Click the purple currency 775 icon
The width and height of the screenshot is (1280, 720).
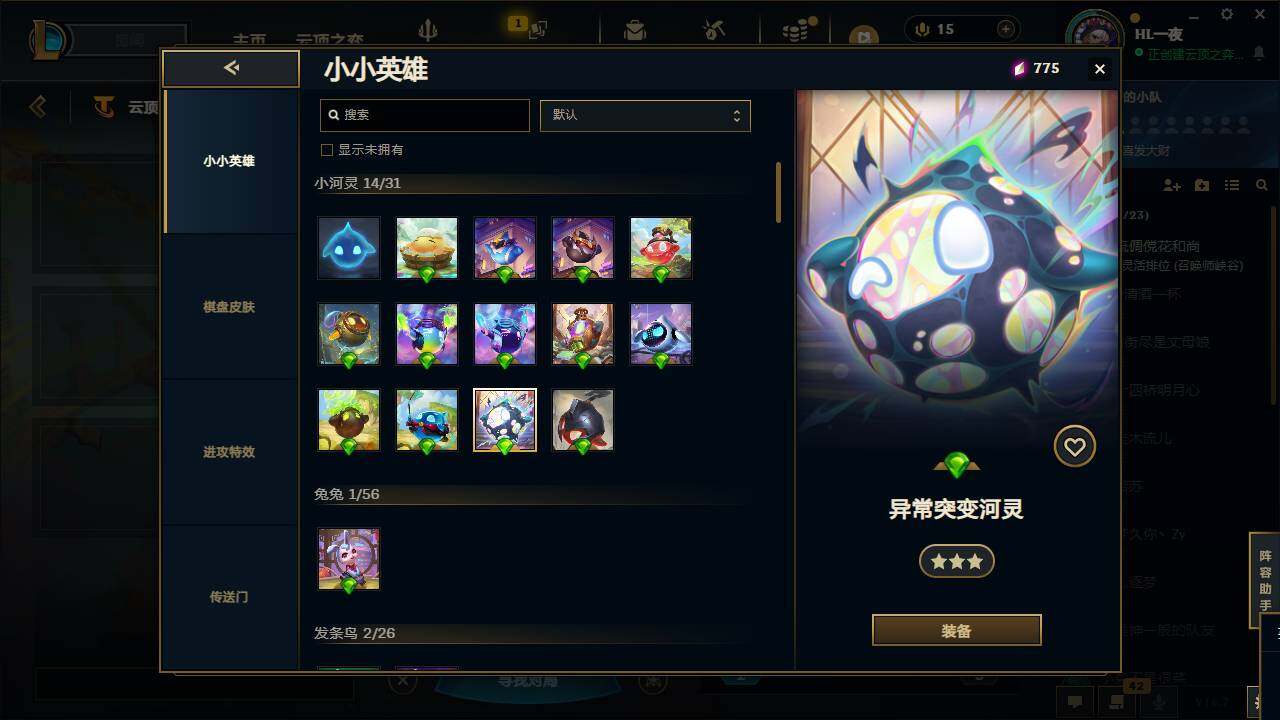pyautogui.click(x=1020, y=68)
